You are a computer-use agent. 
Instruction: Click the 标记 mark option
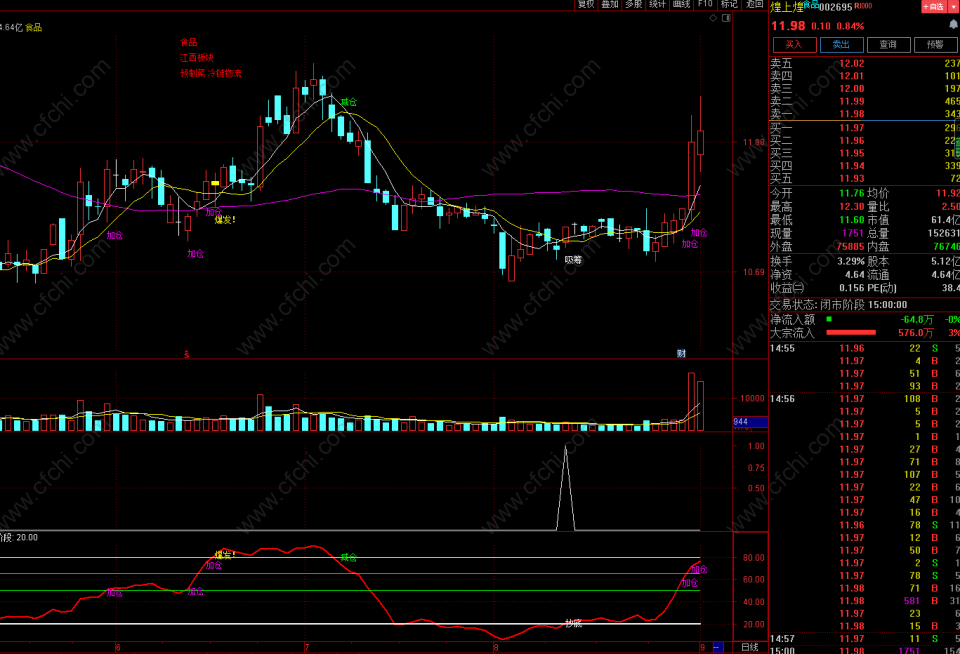729,4
